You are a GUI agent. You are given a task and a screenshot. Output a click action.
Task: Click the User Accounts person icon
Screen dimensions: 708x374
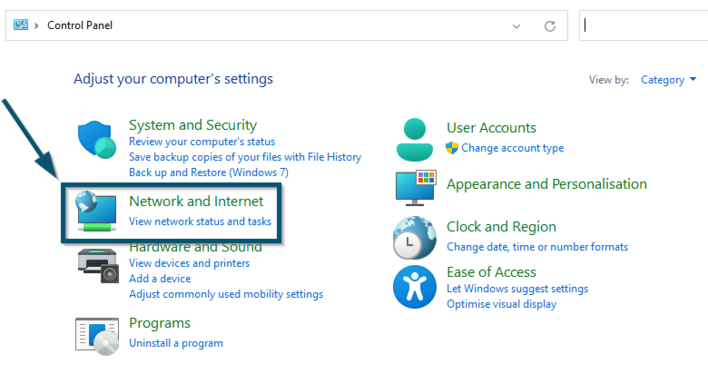(415, 140)
